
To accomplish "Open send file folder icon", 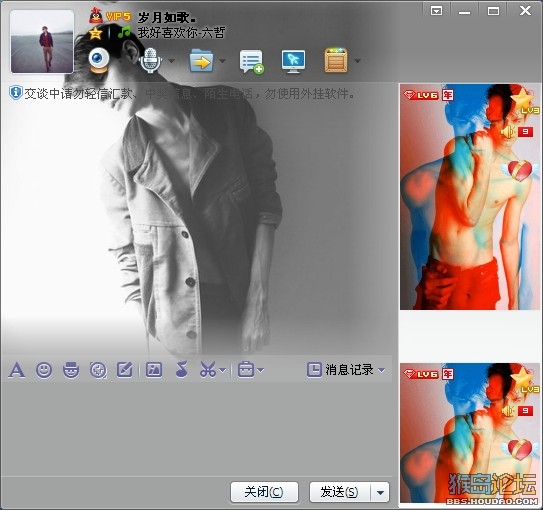I will (201, 61).
